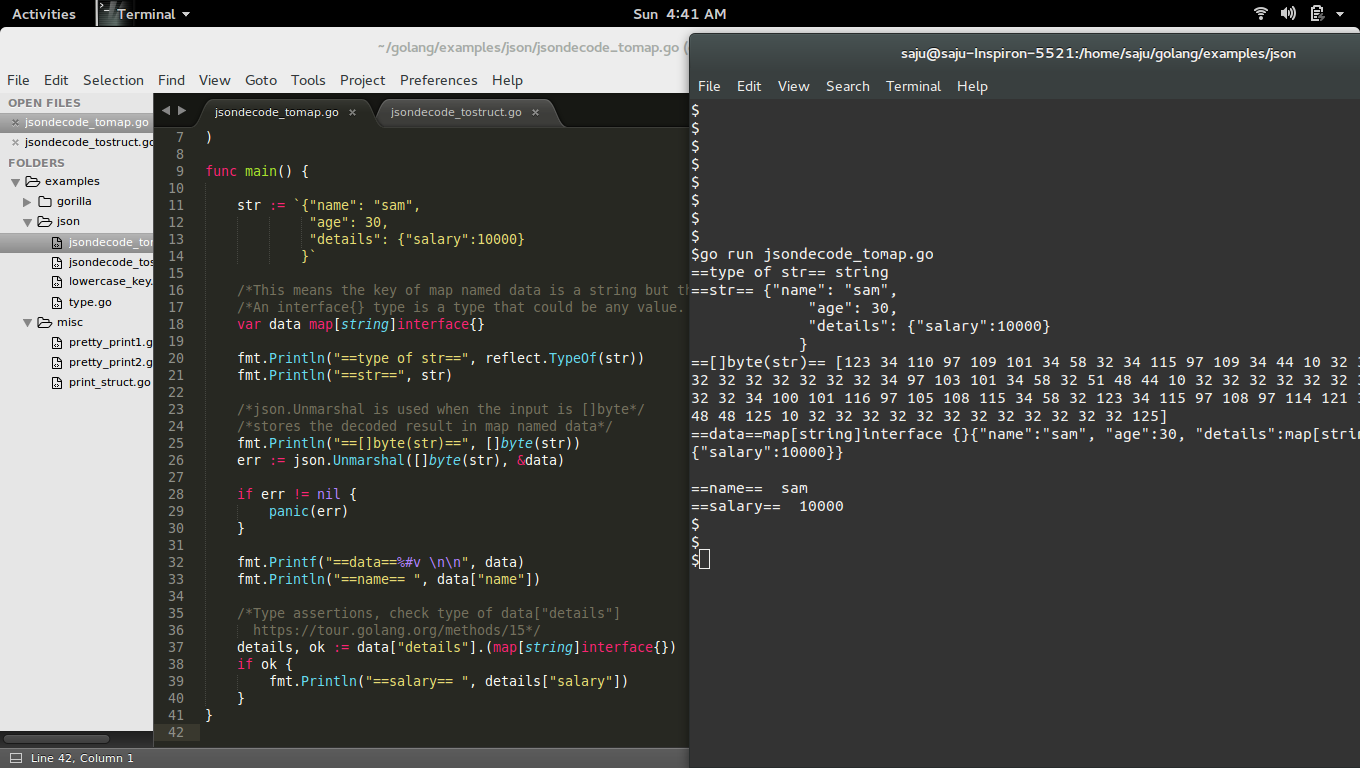This screenshot has height=768, width=1360.
Task: Click the json folder icon
Action: pyautogui.click(x=44, y=221)
